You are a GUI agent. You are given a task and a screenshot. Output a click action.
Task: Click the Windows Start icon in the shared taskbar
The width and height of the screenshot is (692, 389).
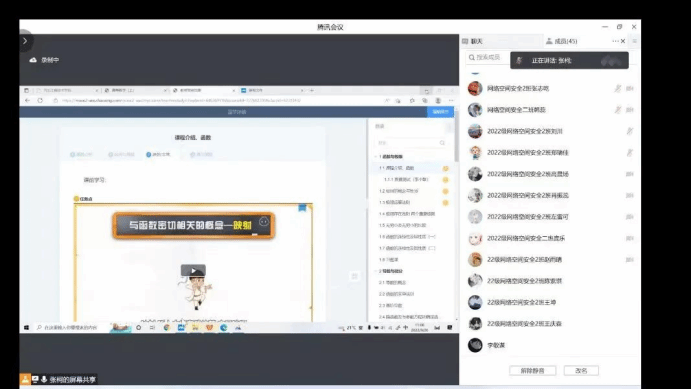26,328
